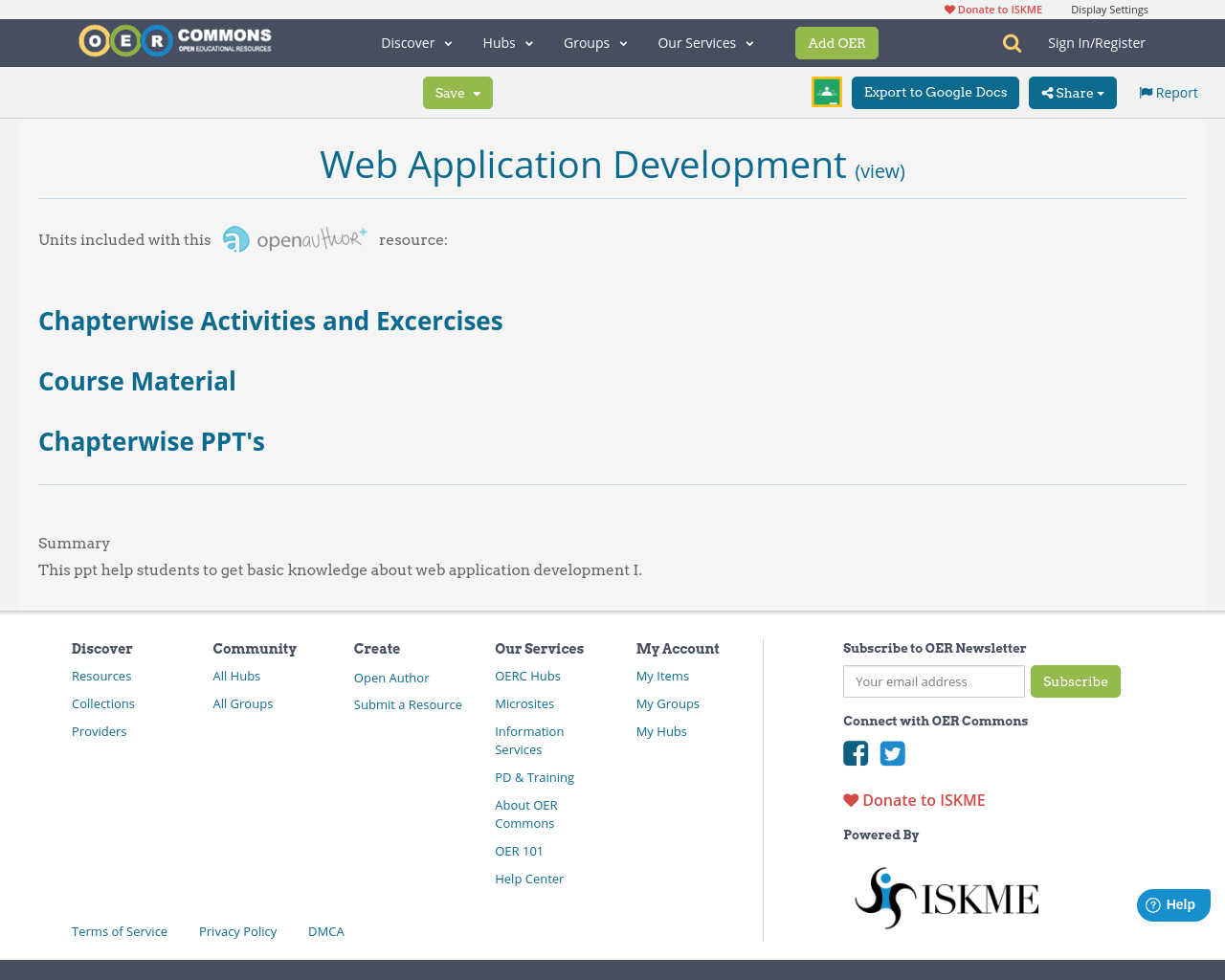Open OER Commons Twitter page
1225x980 pixels.
[892, 753]
